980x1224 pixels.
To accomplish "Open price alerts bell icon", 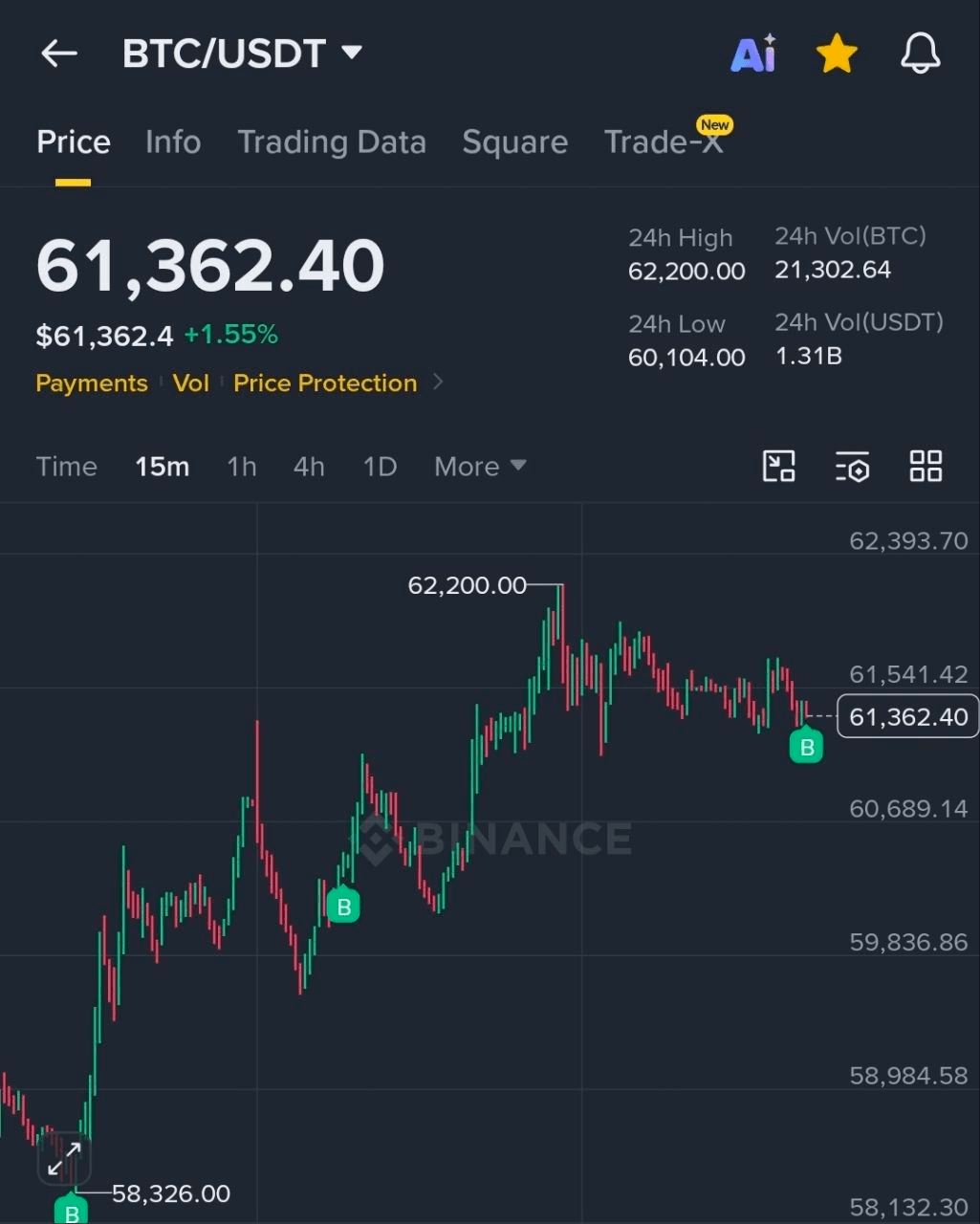I will click(x=921, y=54).
